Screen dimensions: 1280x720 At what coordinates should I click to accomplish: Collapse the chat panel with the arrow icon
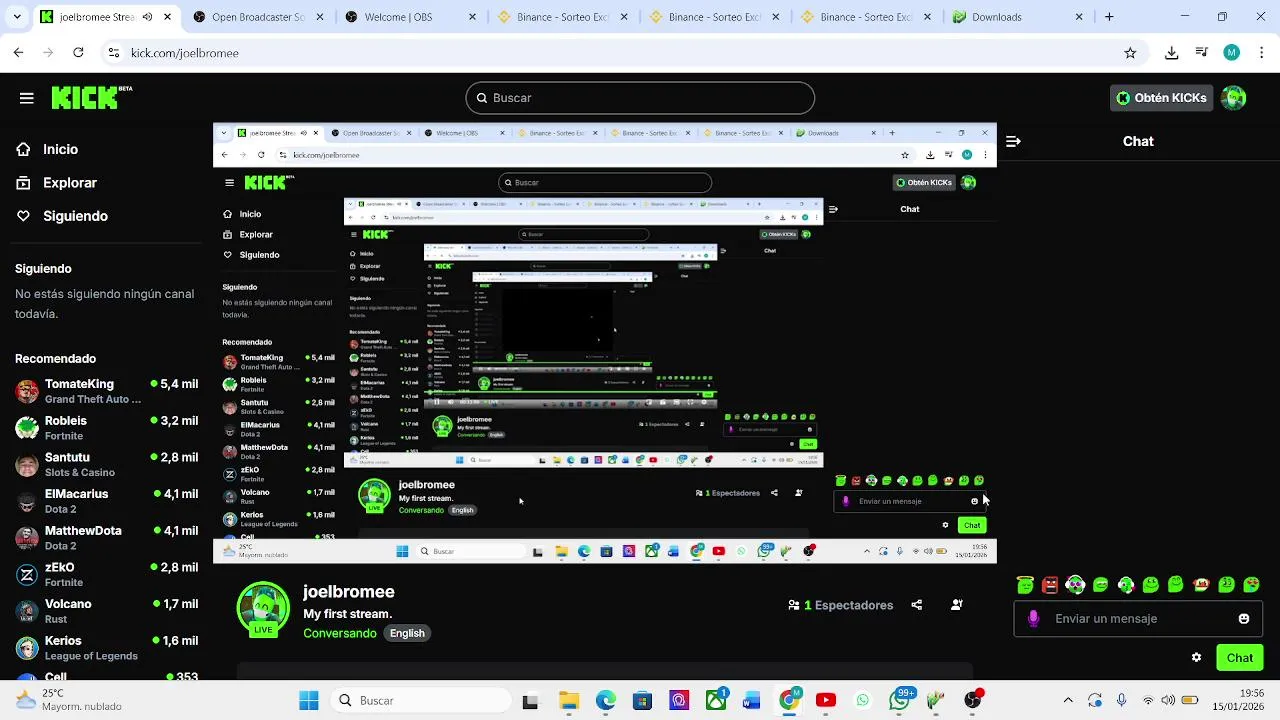(1013, 141)
